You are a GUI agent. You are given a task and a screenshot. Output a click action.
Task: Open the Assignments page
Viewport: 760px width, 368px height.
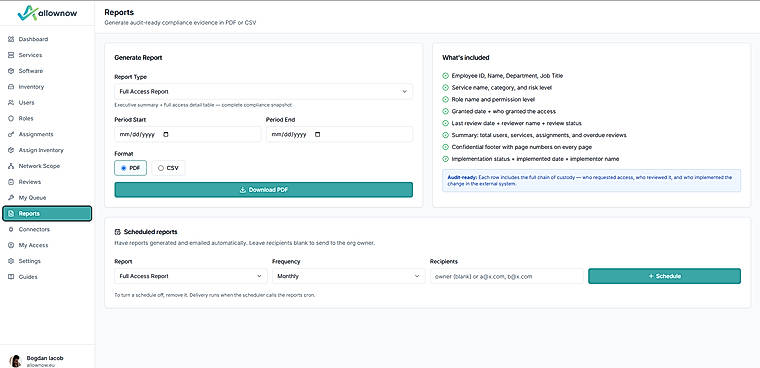(x=47, y=134)
